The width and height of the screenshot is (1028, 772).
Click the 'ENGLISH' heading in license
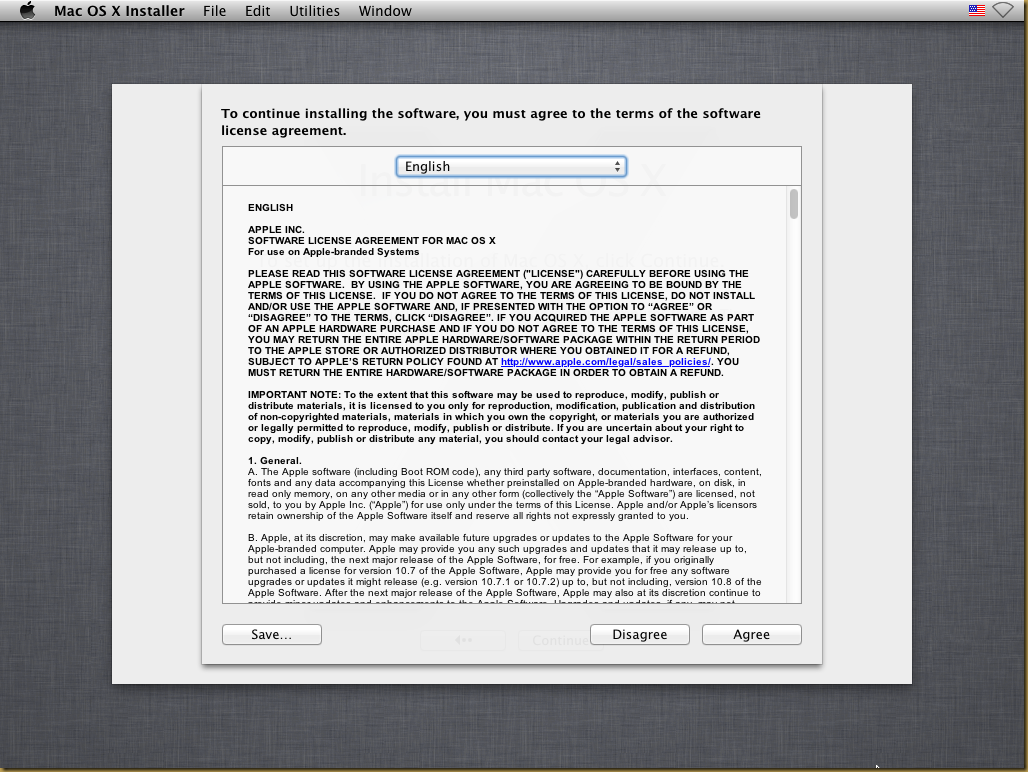(270, 208)
